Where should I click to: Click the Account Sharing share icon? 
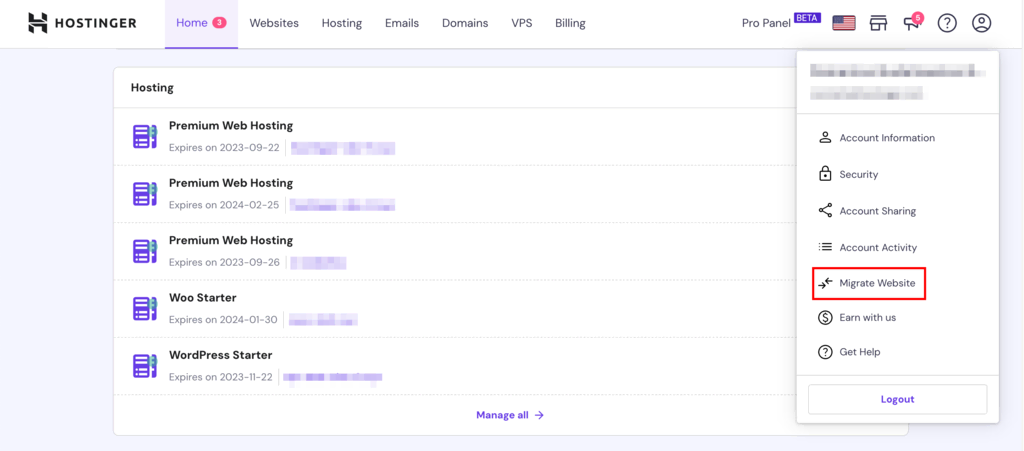click(x=825, y=211)
